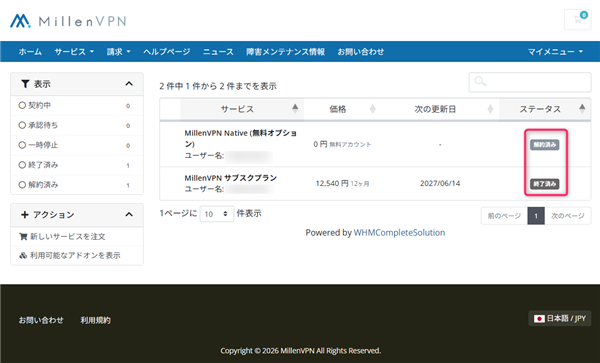Select the 承認待ち filter radio
The image size is (600, 363).
click(22, 125)
